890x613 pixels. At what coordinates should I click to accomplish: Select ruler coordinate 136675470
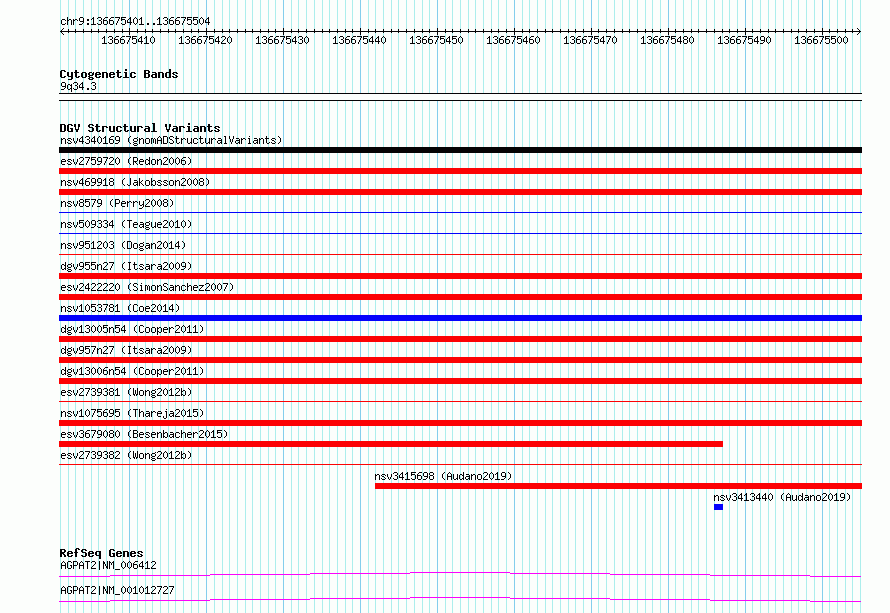click(x=590, y=40)
